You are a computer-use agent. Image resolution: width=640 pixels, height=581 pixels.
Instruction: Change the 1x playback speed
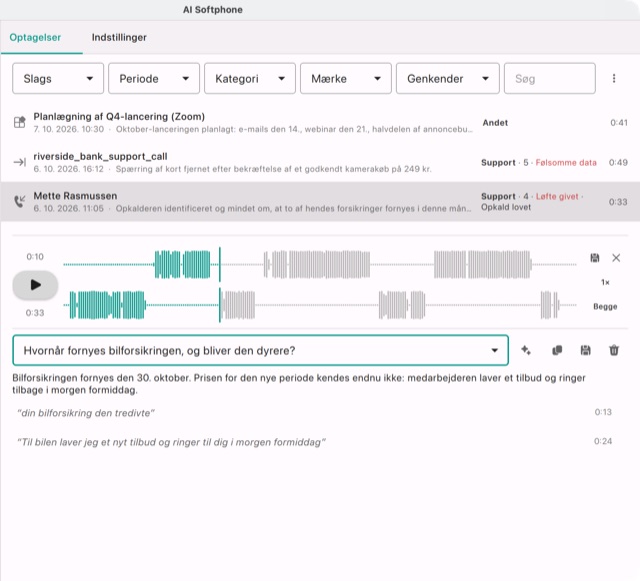(x=605, y=282)
